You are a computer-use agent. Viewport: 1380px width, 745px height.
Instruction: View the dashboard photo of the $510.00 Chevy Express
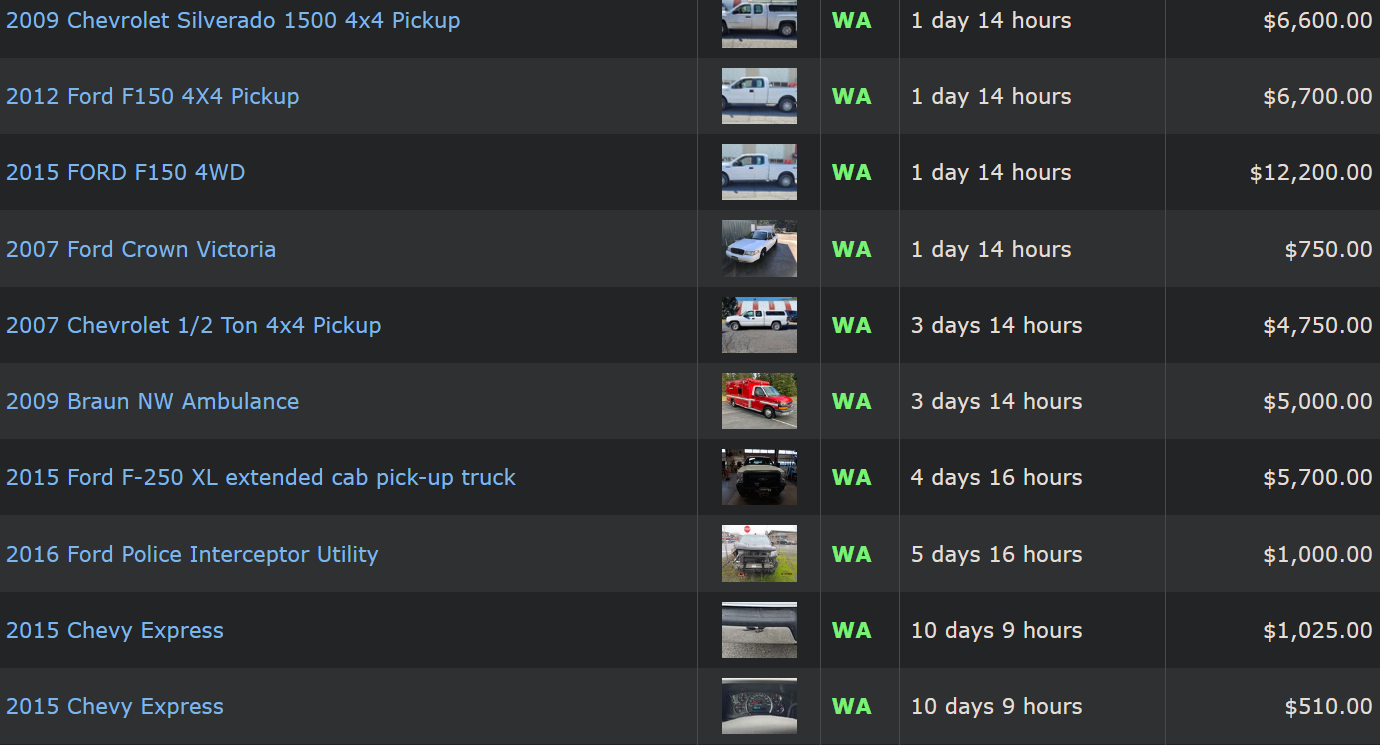(x=759, y=706)
